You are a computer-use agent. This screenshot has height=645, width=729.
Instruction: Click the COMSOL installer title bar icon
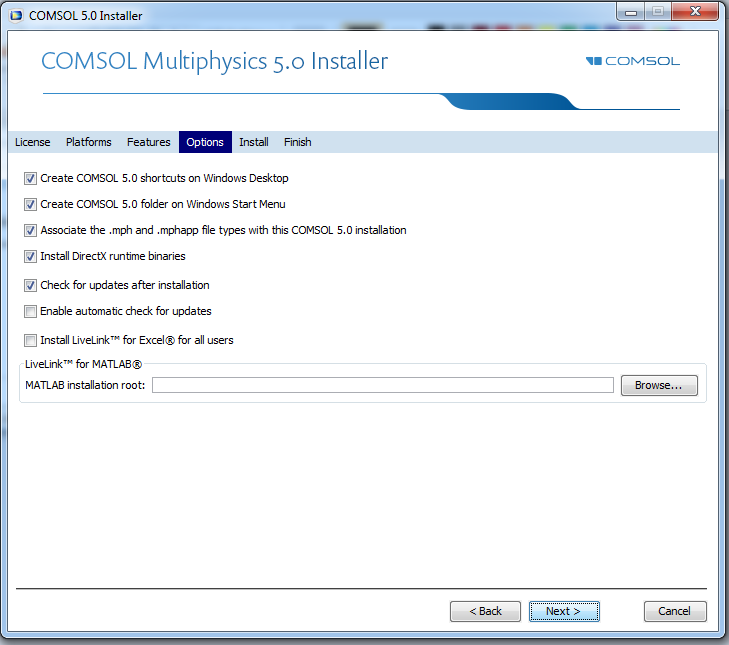(16, 16)
